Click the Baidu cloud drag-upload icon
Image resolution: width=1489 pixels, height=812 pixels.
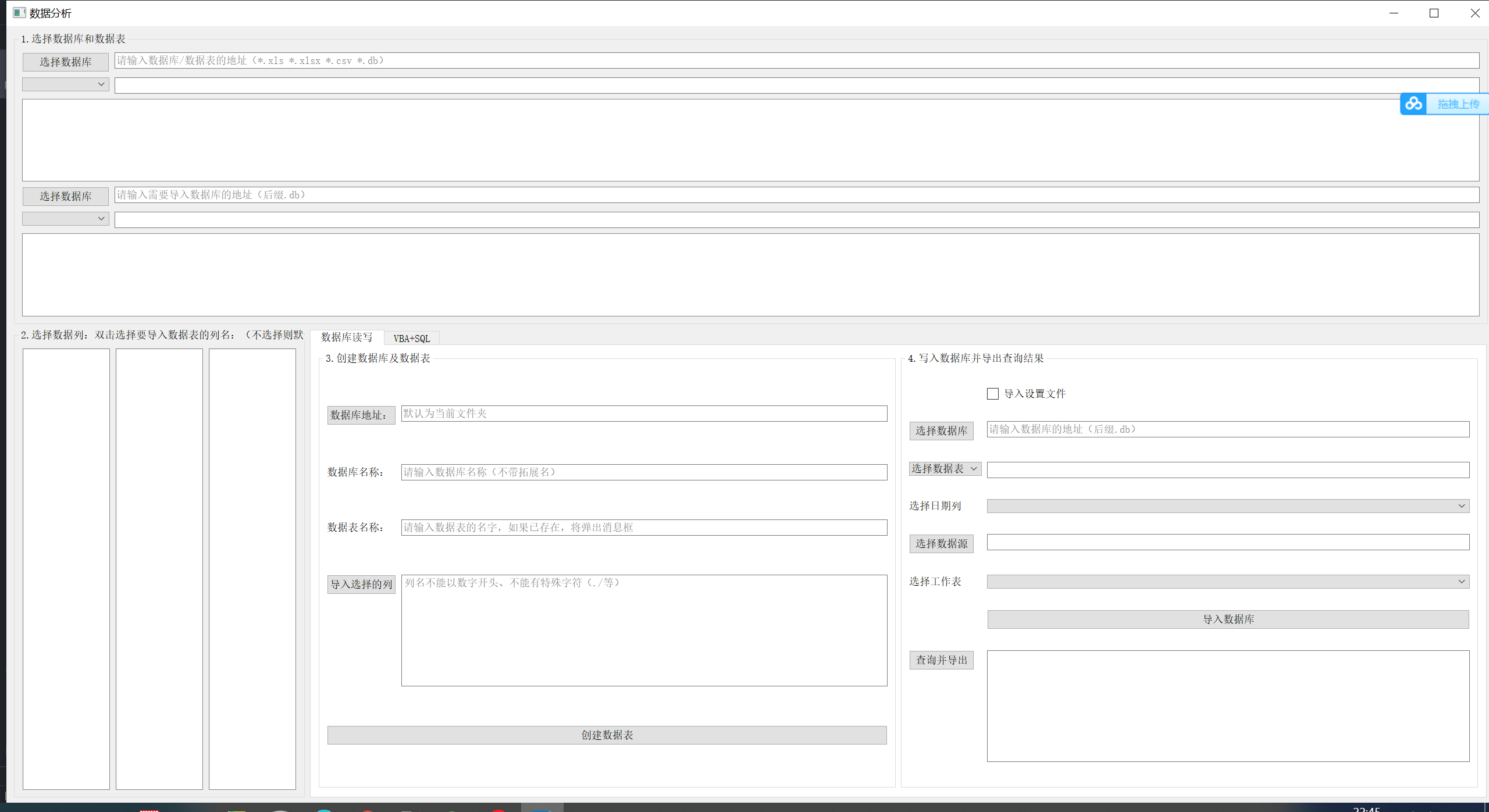[x=1413, y=104]
